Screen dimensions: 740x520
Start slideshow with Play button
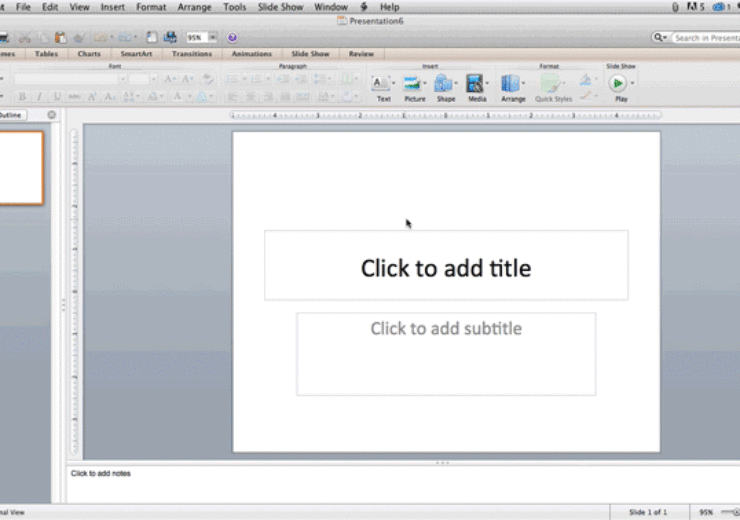click(619, 84)
